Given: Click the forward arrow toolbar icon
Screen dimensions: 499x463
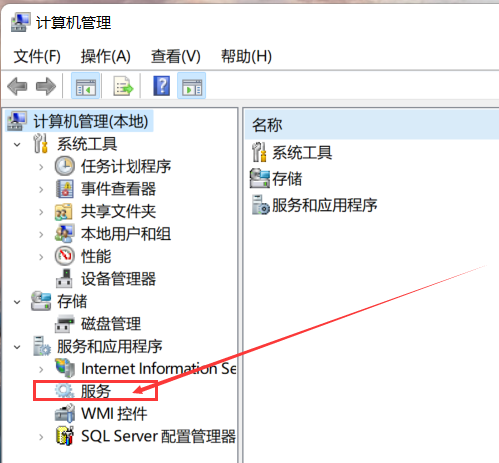Looking at the screenshot, I should tap(46, 86).
